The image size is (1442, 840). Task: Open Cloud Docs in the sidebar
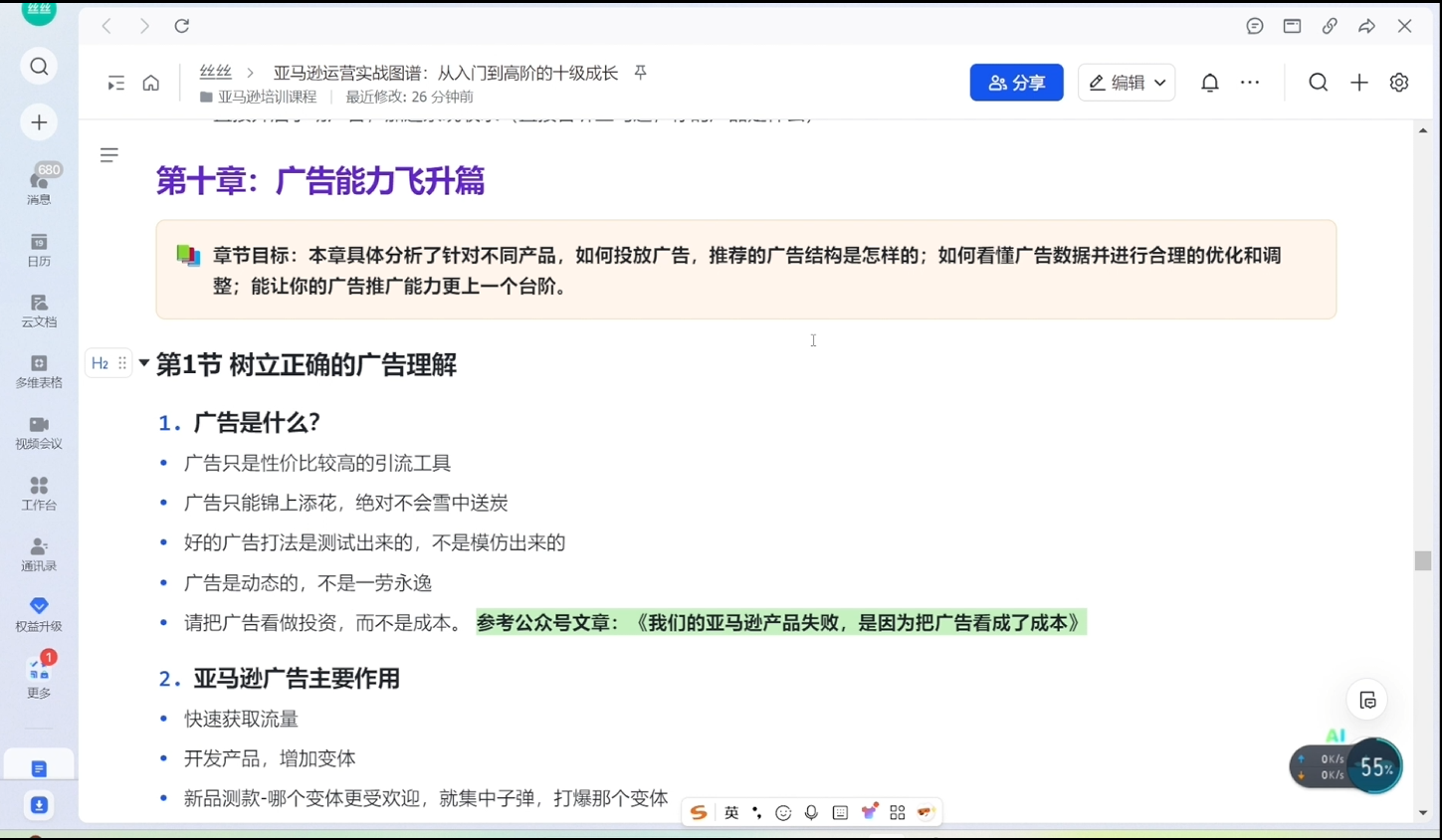coord(39,310)
